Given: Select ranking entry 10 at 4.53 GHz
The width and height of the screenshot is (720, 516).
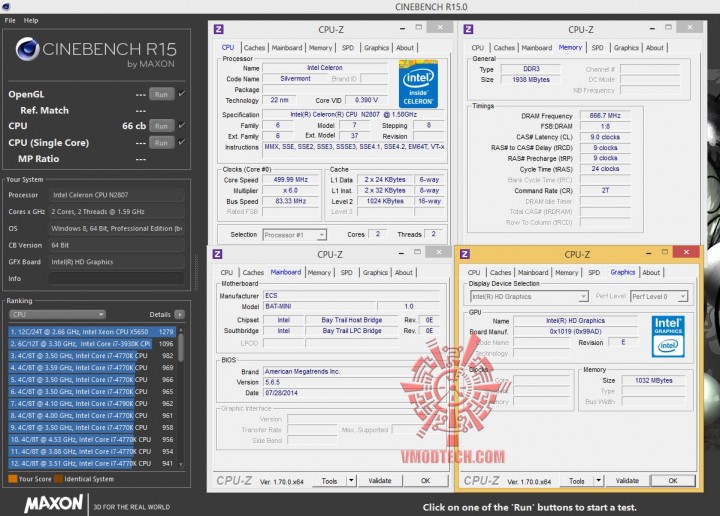Looking at the screenshot, I should (x=92, y=439).
